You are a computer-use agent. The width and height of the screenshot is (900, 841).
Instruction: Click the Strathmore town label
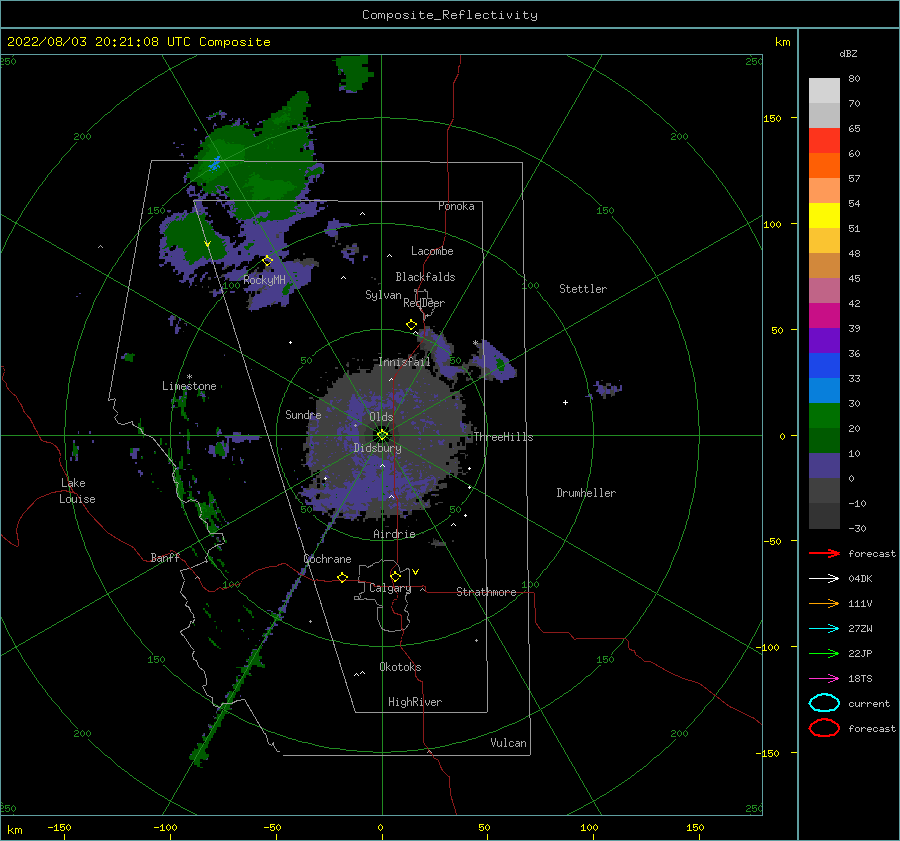(486, 592)
